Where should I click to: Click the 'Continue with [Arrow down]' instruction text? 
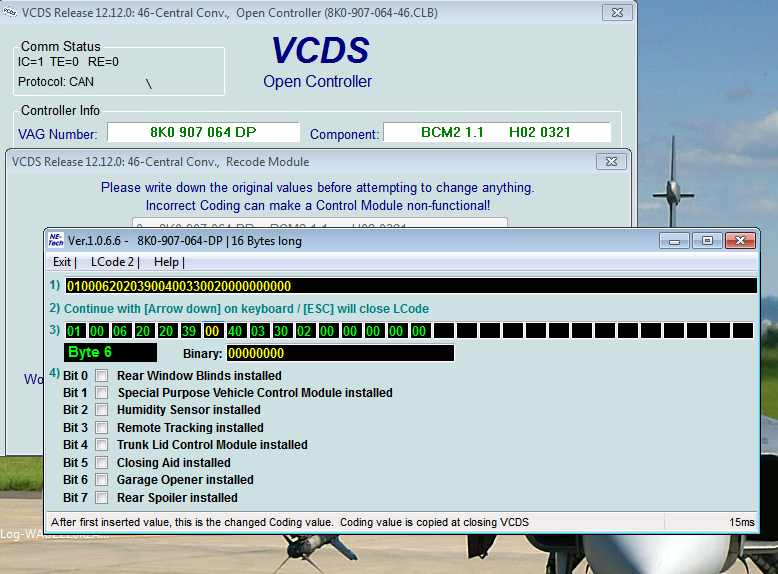tap(246, 309)
